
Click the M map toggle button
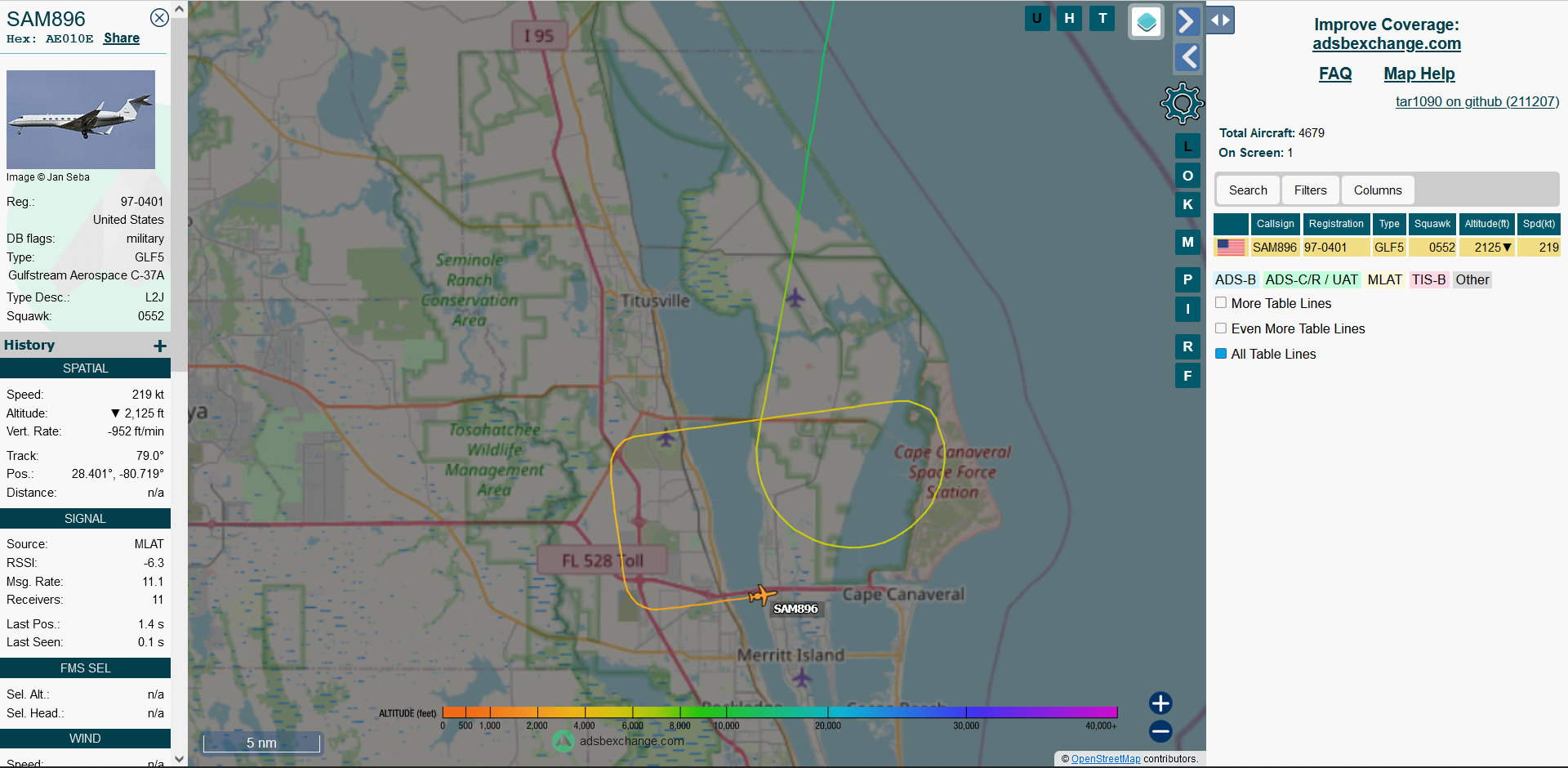coord(1187,242)
